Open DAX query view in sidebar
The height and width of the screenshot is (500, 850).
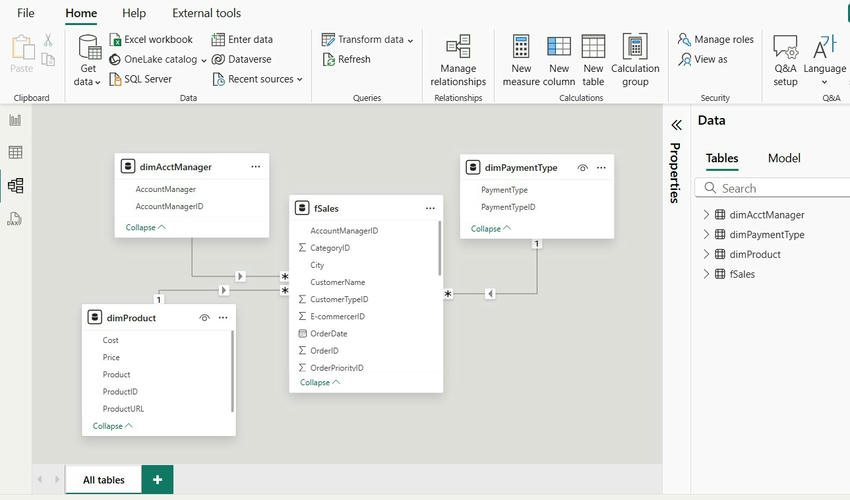click(15, 219)
